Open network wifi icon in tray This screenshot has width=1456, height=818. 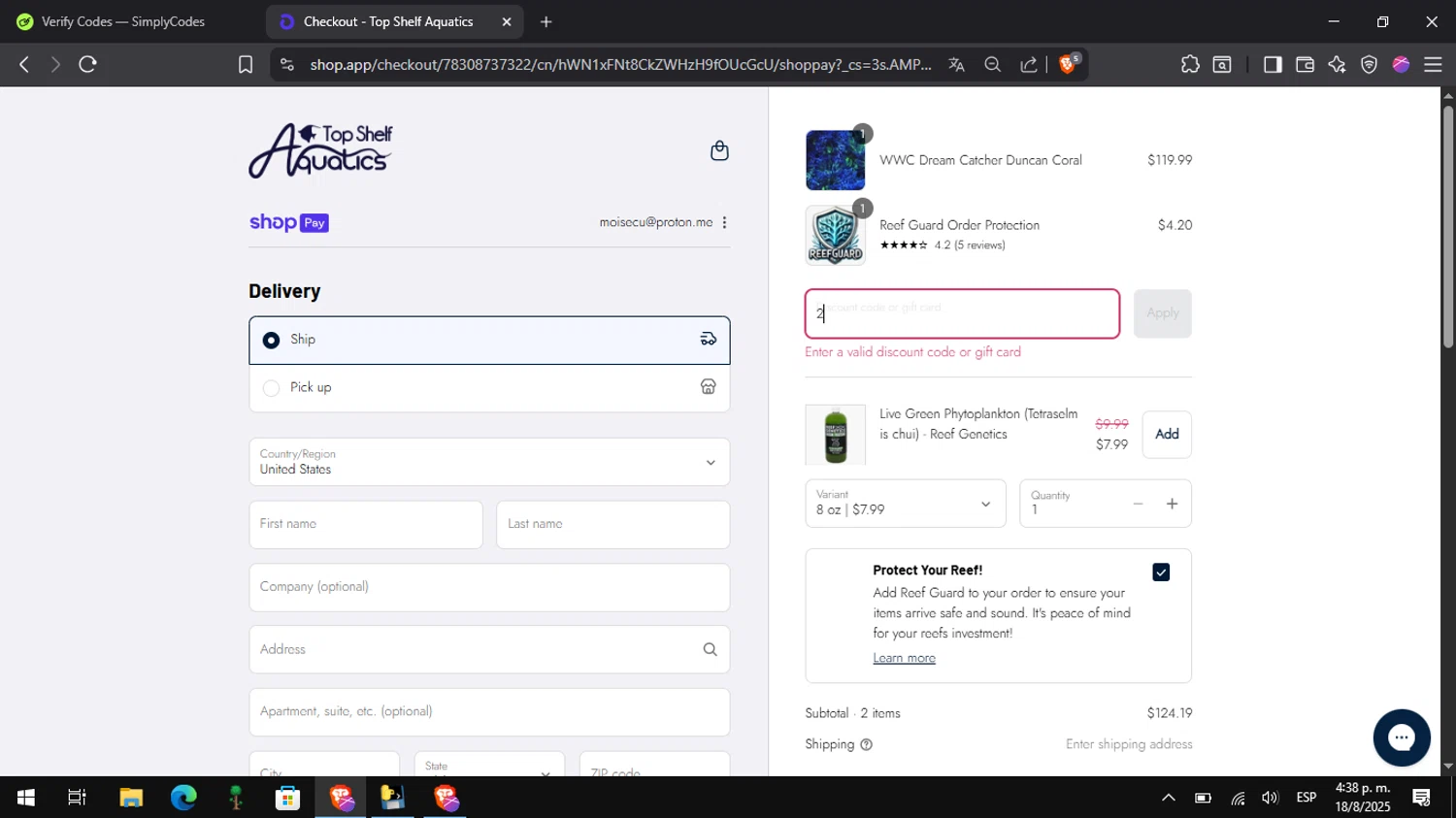pos(1238,798)
